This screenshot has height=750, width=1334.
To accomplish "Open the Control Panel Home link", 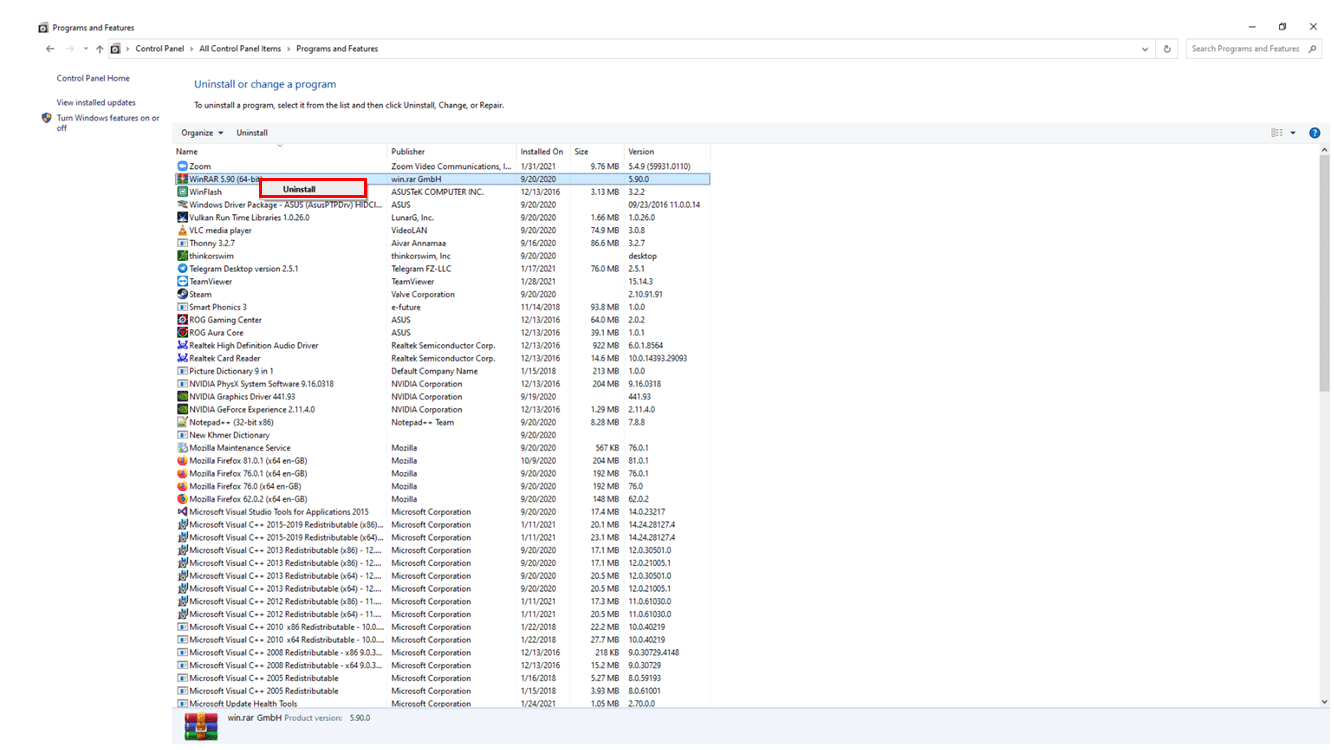I will point(93,78).
